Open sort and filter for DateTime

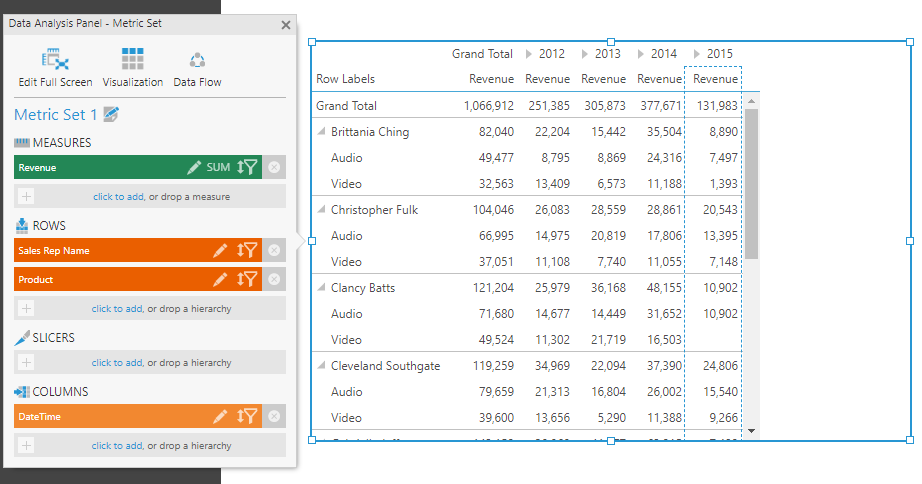pyautogui.click(x=248, y=417)
